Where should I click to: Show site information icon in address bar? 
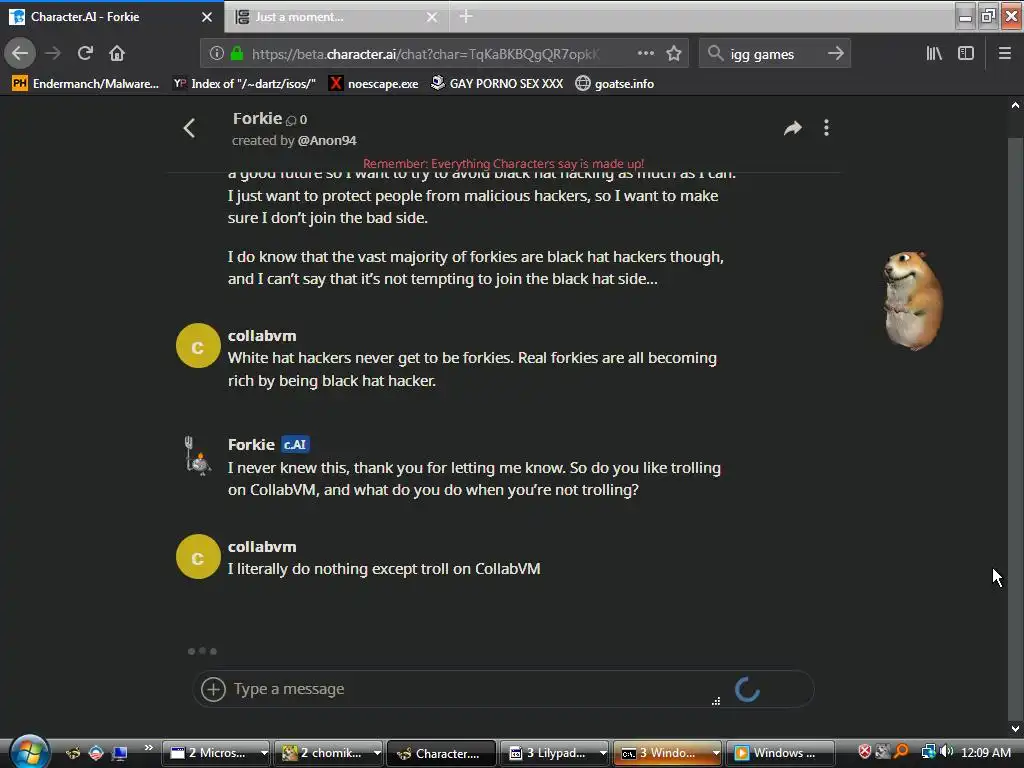[x=217, y=54]
